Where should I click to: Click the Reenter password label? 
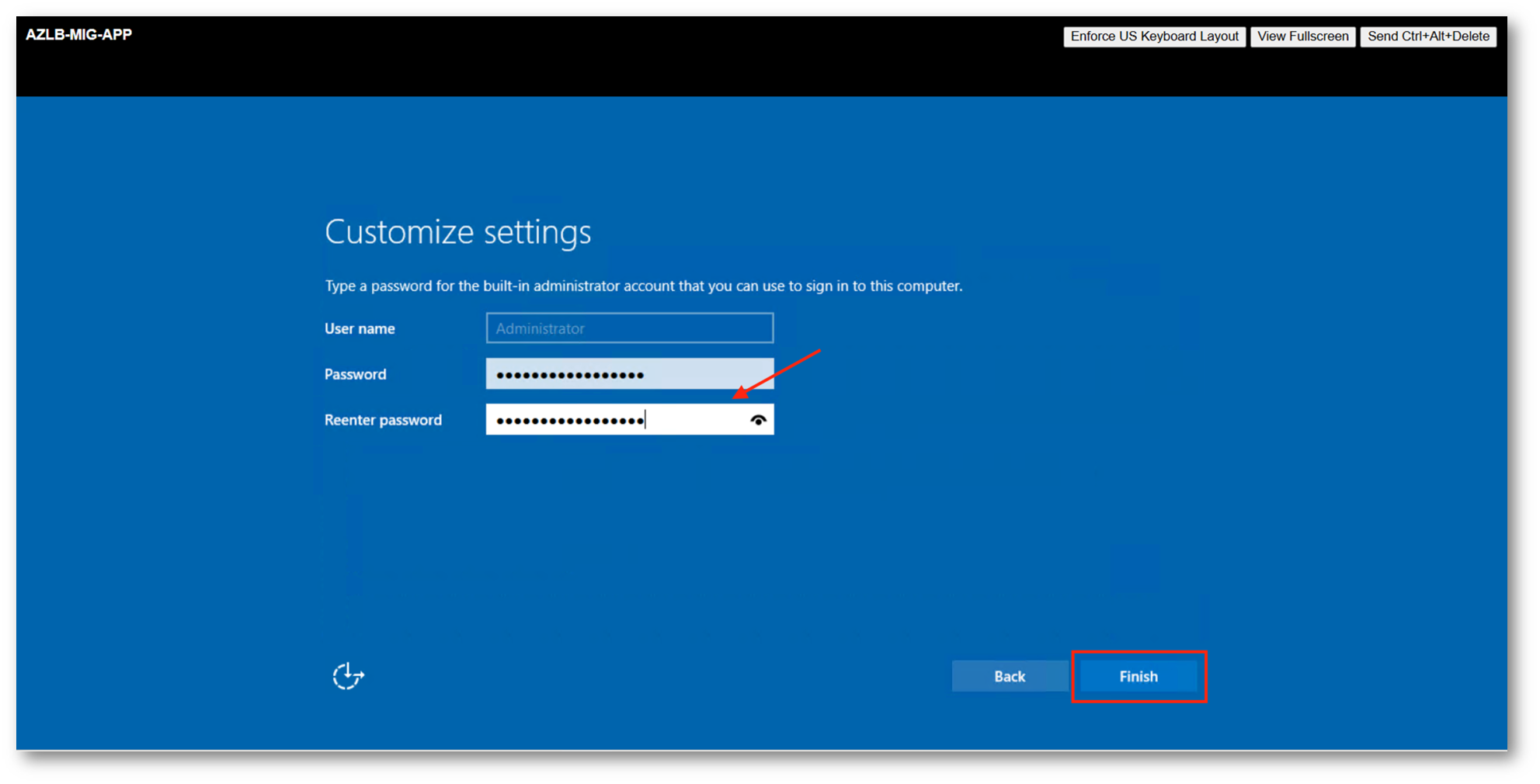coord(383,420)
